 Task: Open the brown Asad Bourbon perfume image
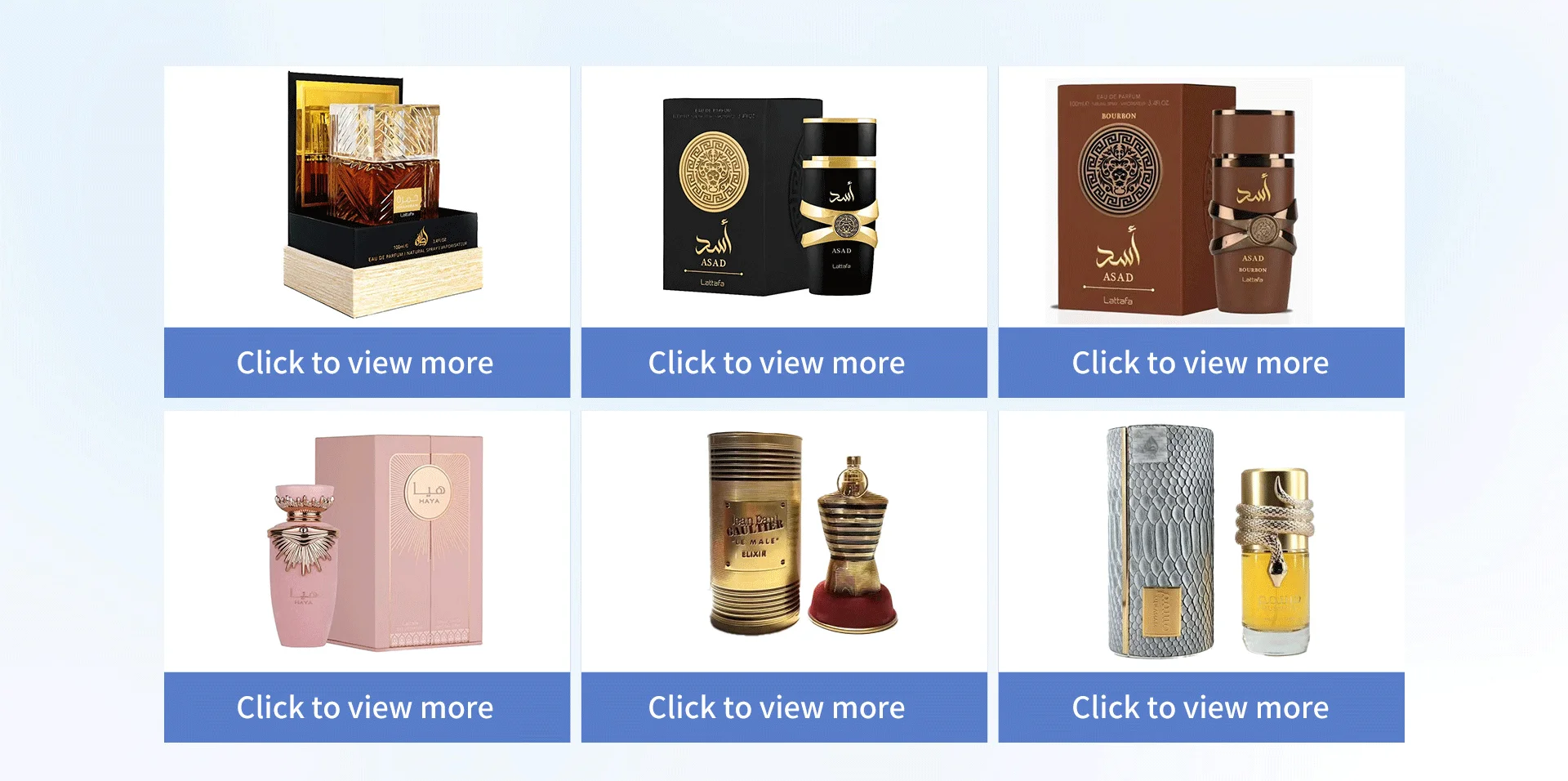(1201, 197)
